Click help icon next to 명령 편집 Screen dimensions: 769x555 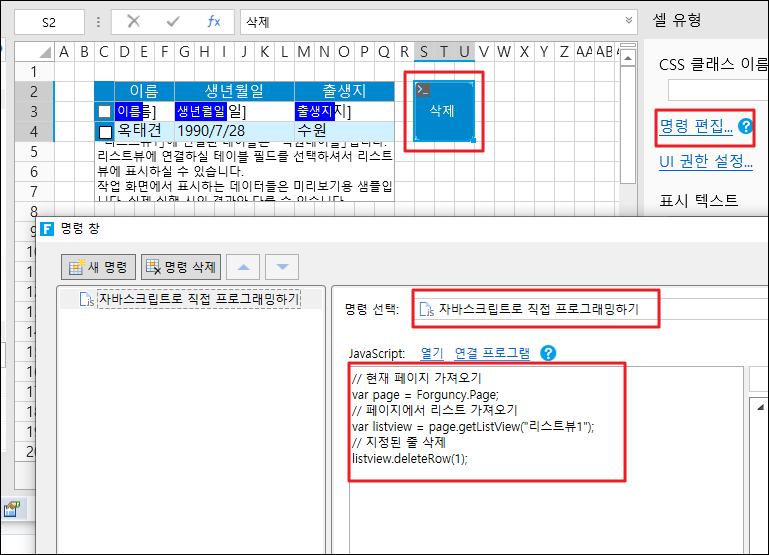point(743,127)
